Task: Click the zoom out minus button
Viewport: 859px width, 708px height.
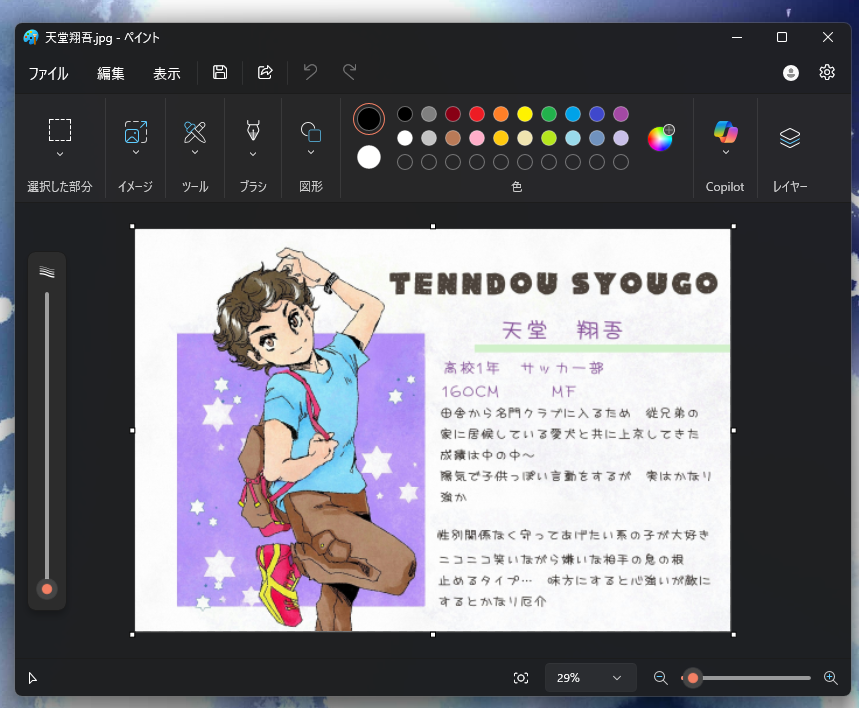Action: [660, 678]
